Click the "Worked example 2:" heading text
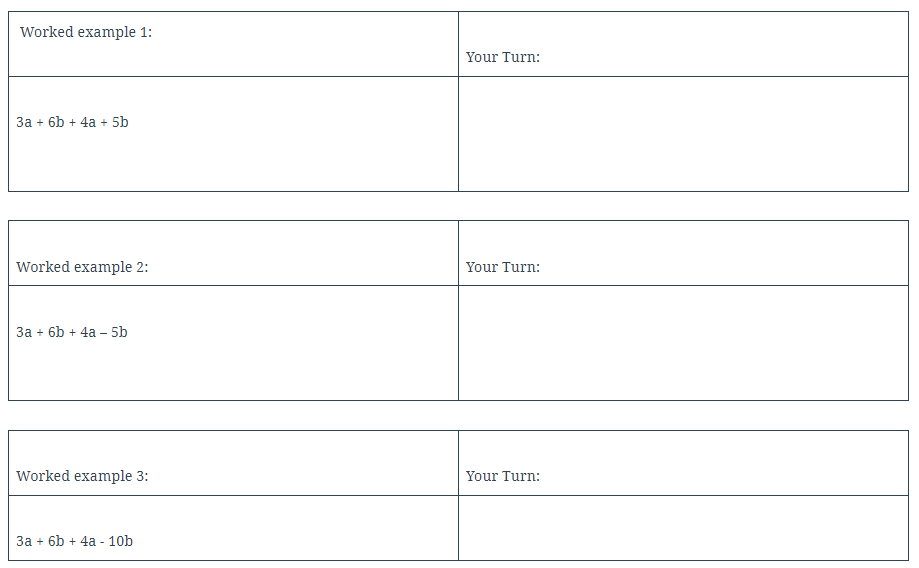 click(82, 267)
